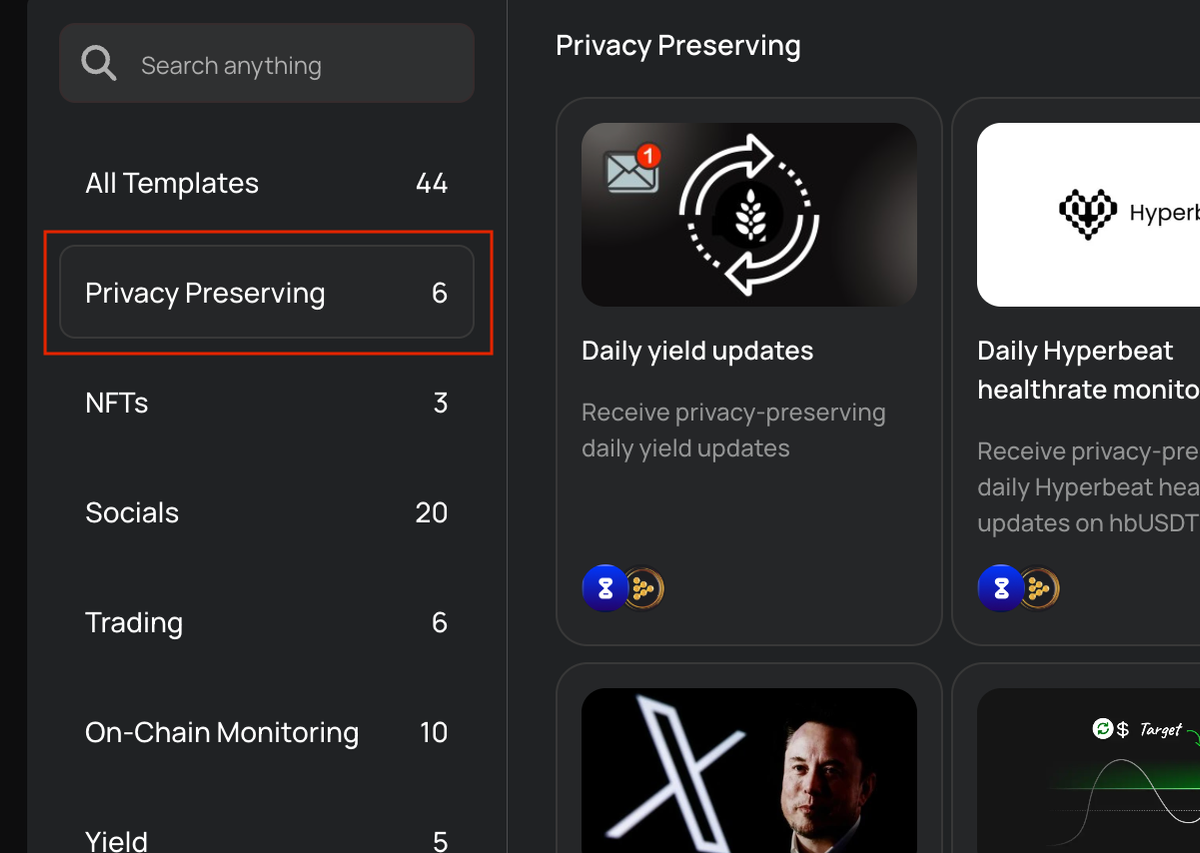Open the Socials category

(267, 512)
